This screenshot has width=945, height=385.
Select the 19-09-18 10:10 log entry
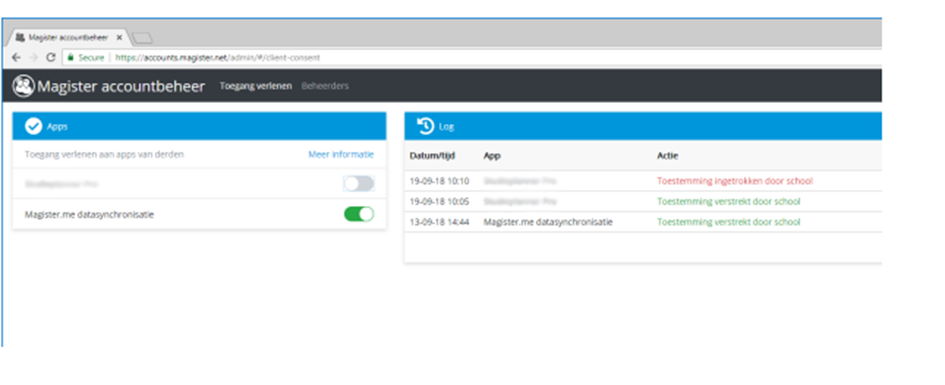click(643, 181)
